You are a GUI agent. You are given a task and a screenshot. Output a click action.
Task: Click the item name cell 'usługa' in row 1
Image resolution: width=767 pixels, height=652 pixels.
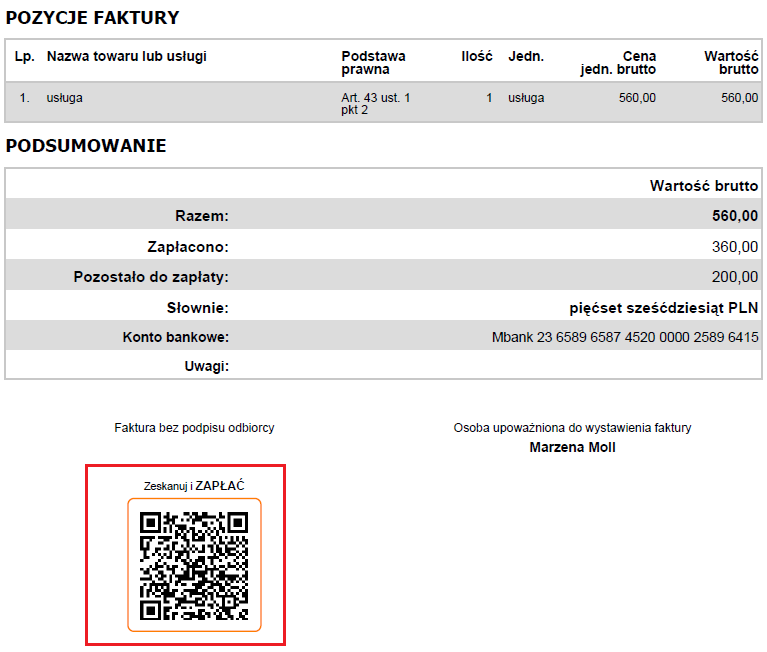tap(65, 98)
